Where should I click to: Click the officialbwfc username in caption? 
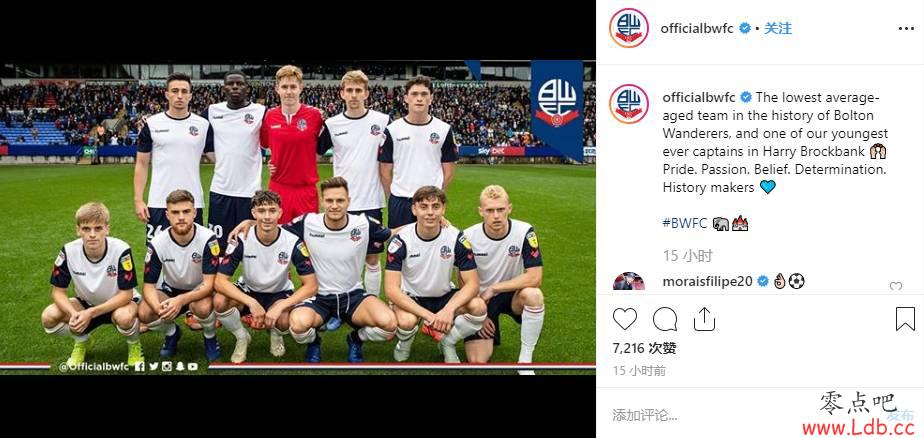click(x=699, y=97)
